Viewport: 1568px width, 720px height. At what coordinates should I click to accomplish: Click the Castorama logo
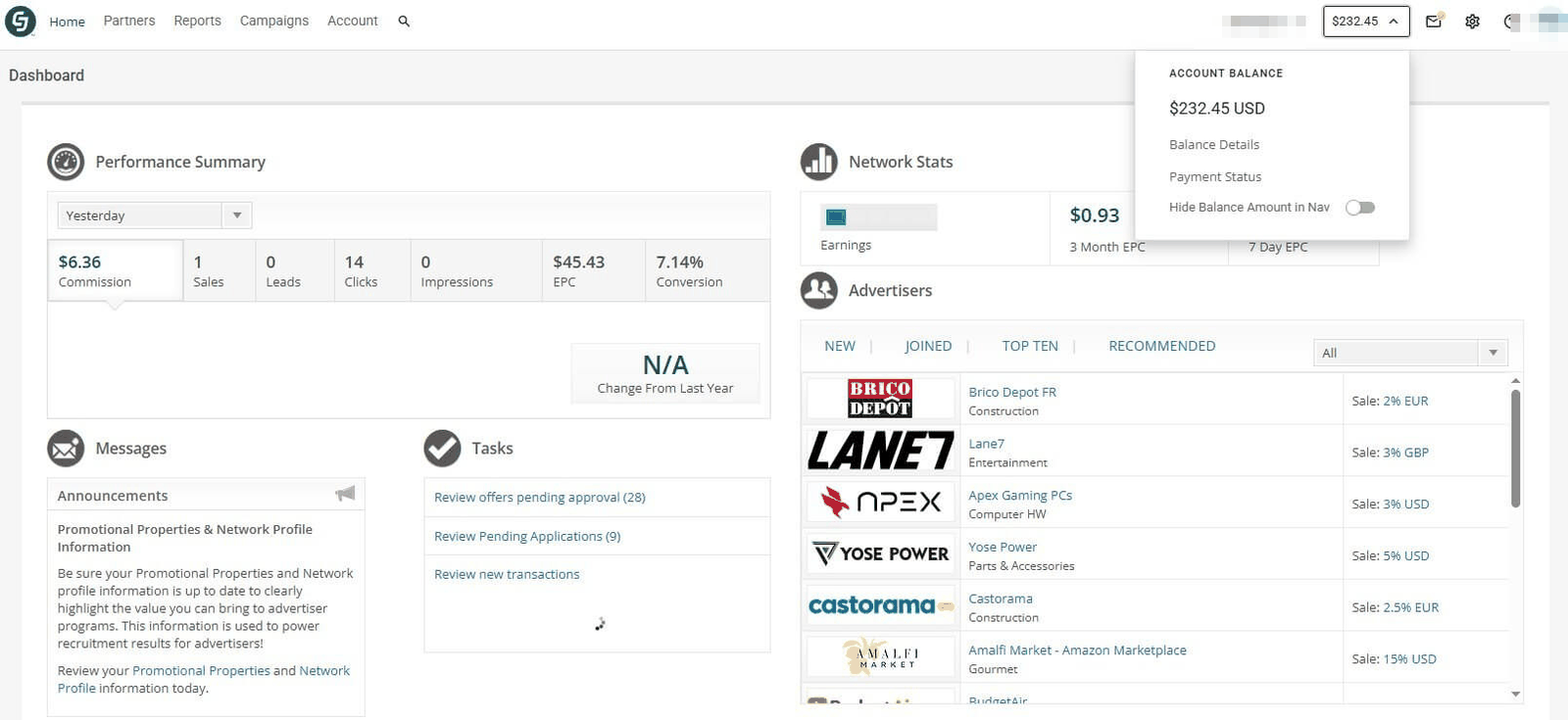tap(880, 605)
